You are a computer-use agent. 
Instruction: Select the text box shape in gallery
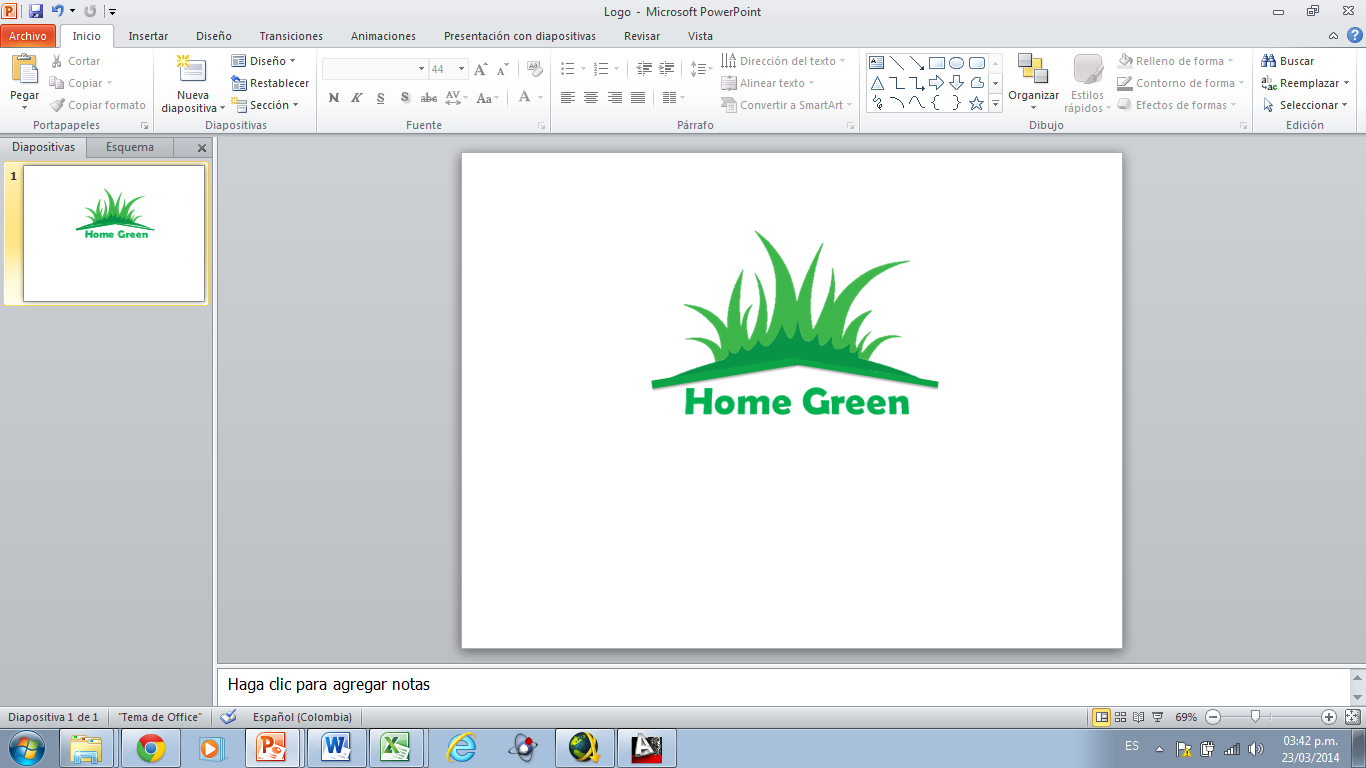click(x=877, y=62)
